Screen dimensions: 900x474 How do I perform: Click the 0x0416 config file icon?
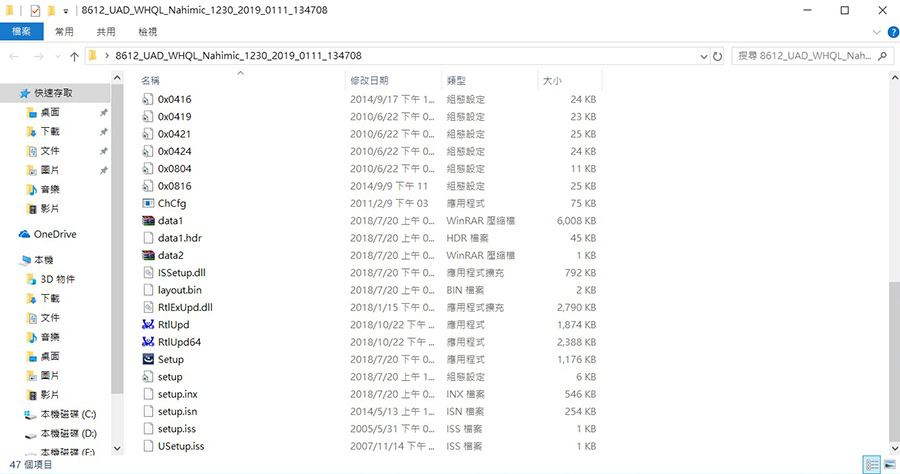(148, 99)
